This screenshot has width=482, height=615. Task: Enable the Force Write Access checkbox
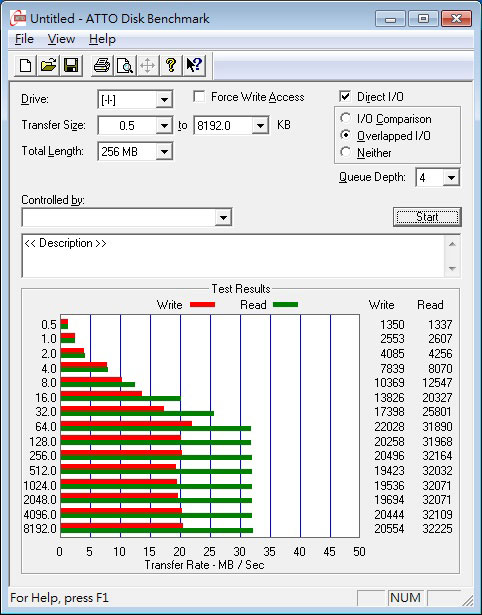tap(199, 96)
